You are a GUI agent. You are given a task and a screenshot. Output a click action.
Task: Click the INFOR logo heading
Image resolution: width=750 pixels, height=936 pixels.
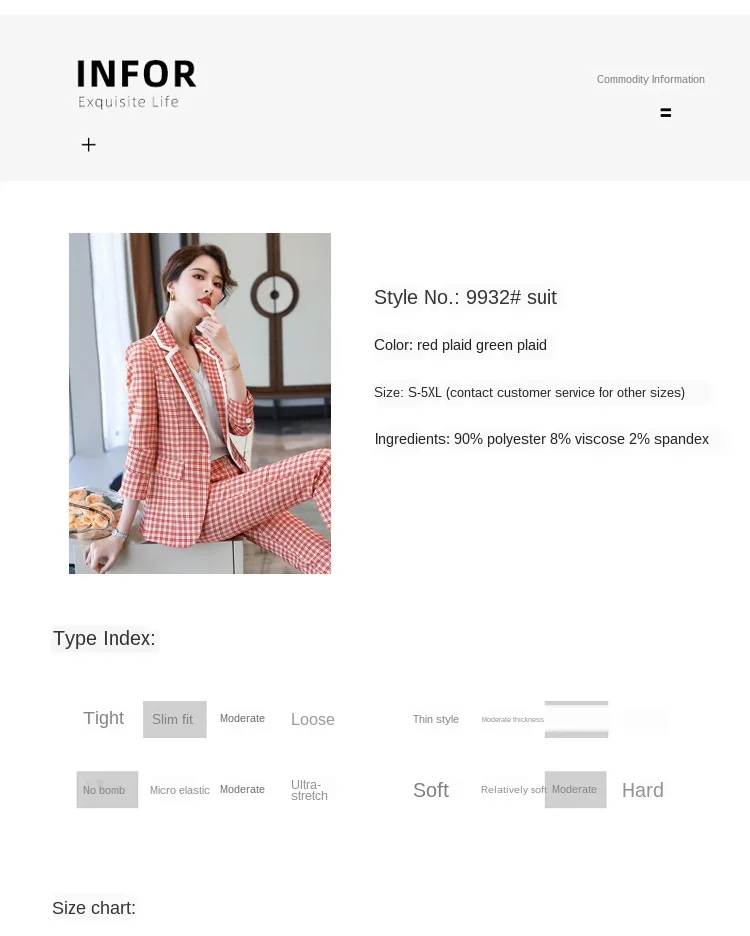[x=137, y=74]
